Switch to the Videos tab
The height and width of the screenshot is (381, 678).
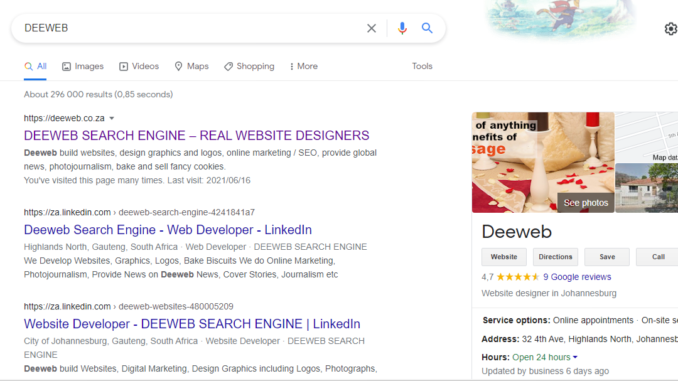tap(139, 66)
